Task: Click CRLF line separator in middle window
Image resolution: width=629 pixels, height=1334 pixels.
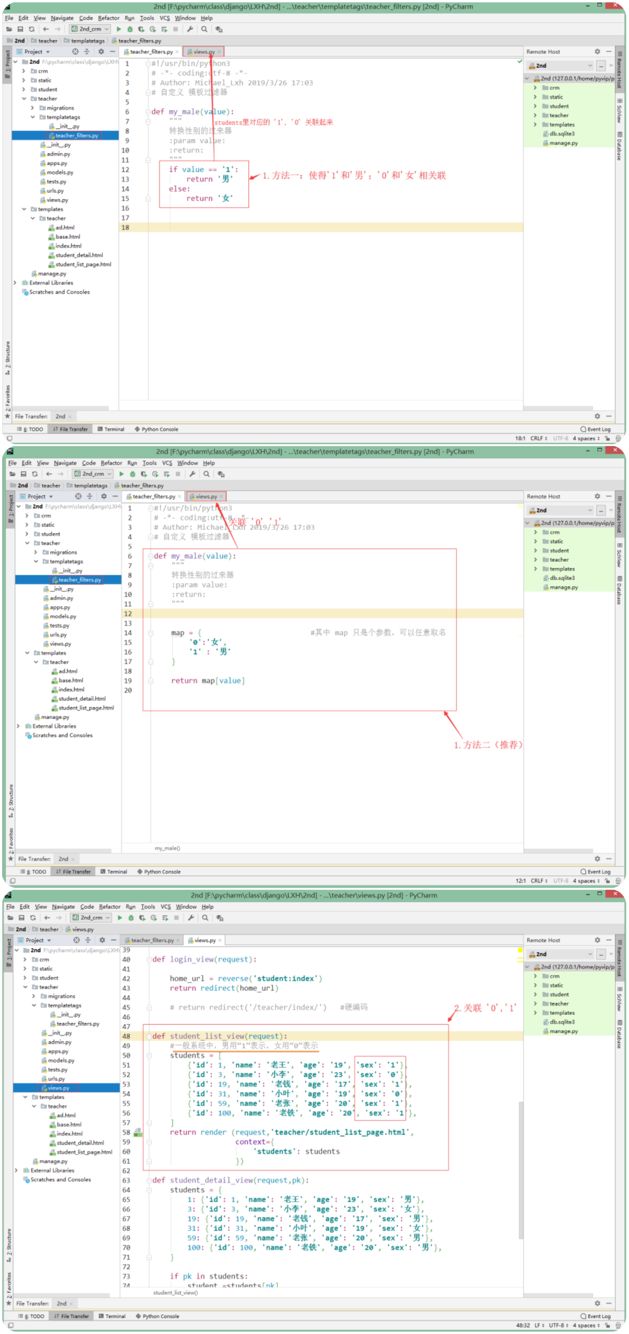Action: point(539,881)
